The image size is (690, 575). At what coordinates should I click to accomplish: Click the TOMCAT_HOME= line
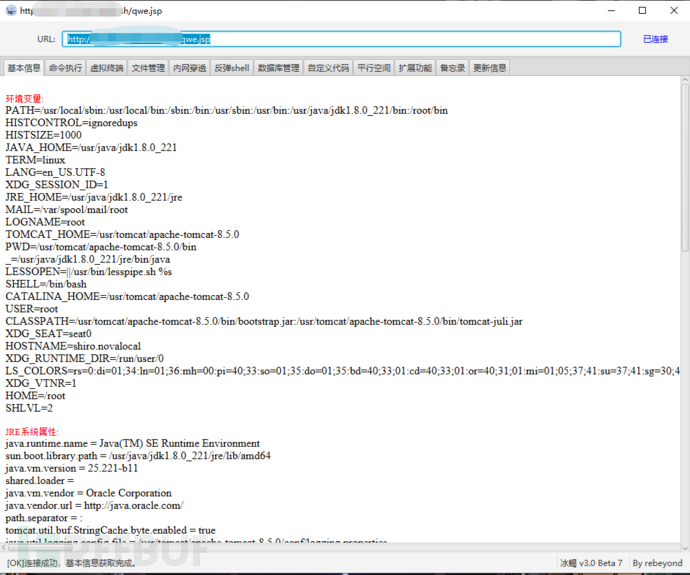point(122,234)
